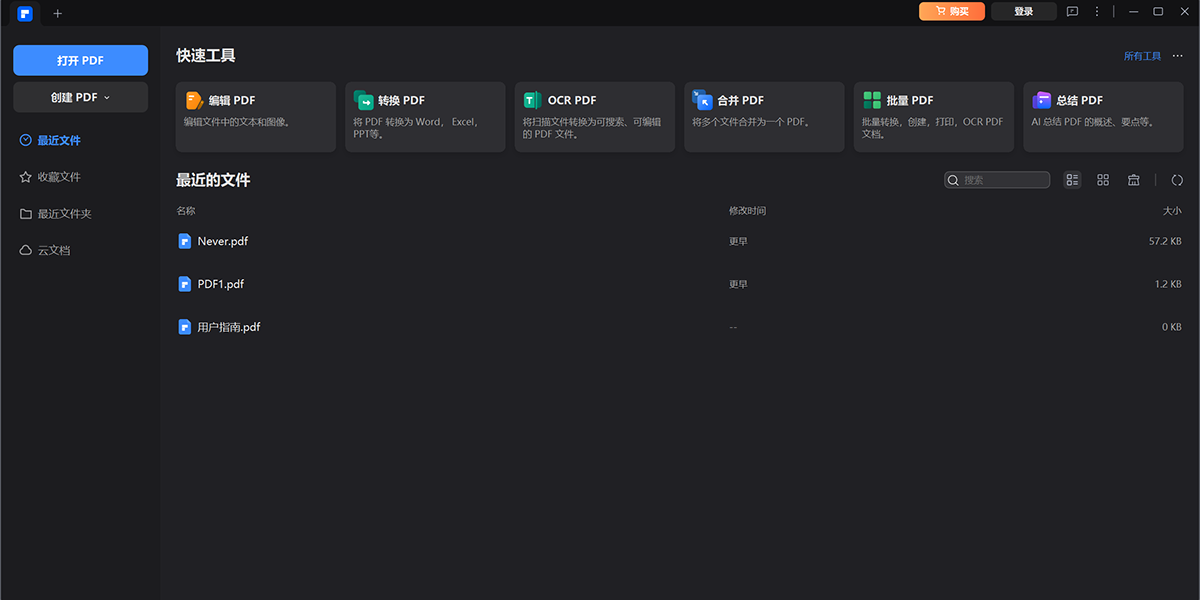Start the OCR PDF tool

594,116
